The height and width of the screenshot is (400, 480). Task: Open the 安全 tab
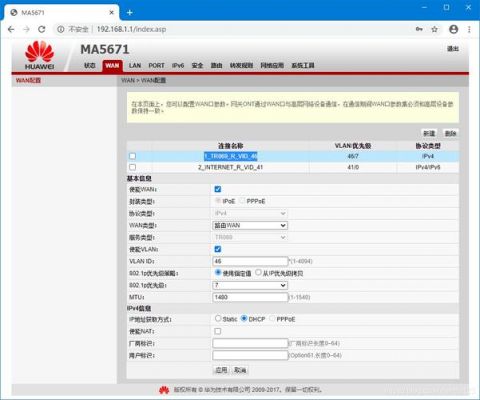click(197, 65)
